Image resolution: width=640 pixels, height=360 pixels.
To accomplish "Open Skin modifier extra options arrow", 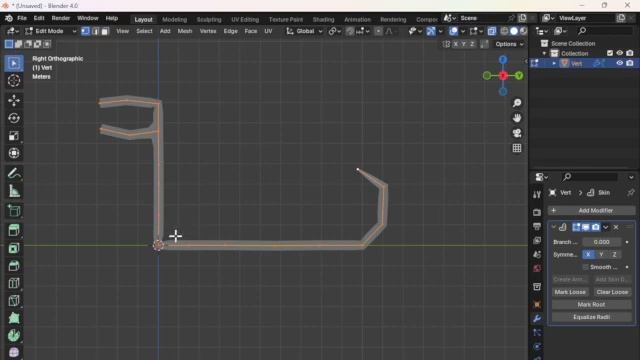I will click(606, 227).
